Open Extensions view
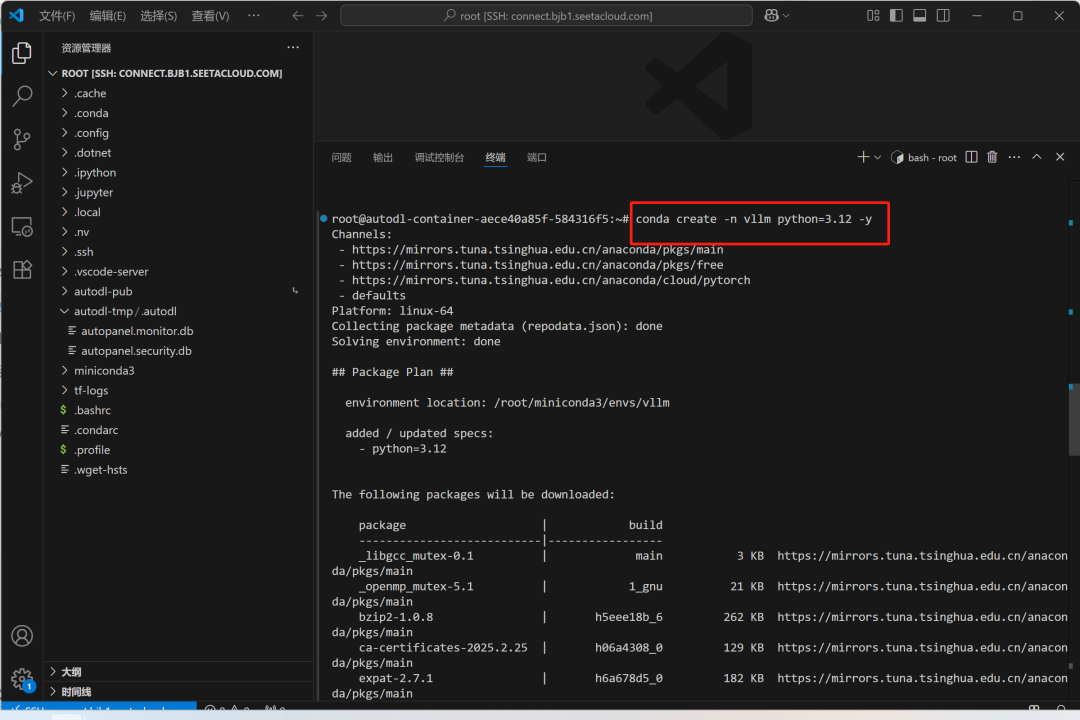Screen dimensions: 1080x720 click(x=22, y=269)
